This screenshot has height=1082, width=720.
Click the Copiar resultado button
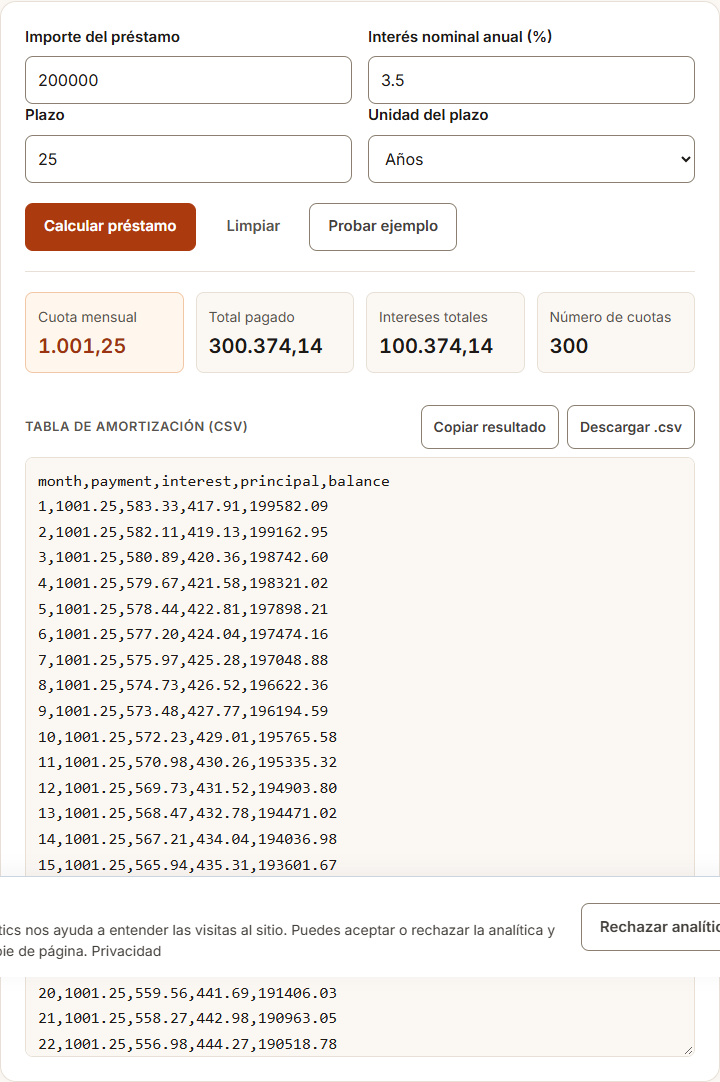point(489,427)
